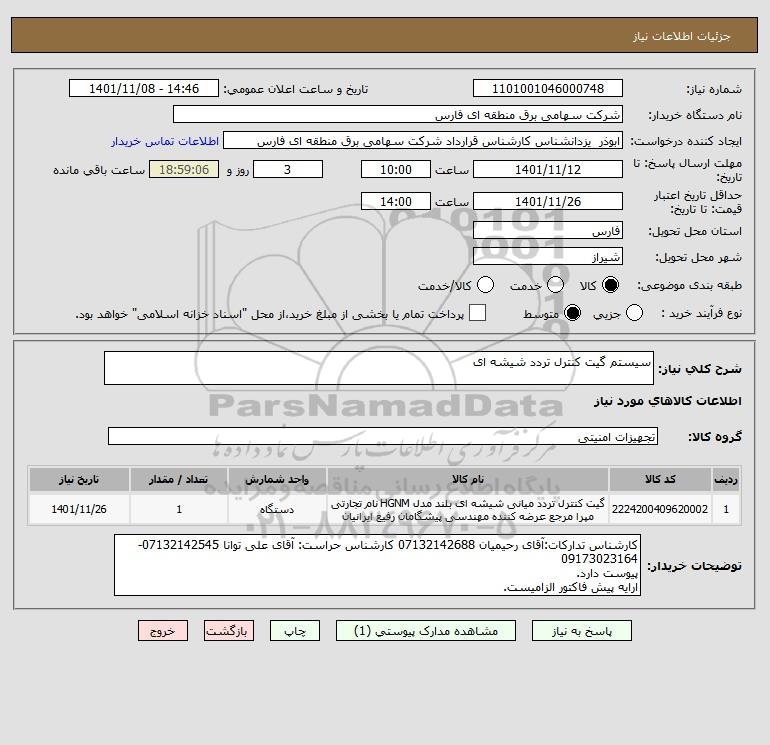Screen dimensions: 770x745
Task: Click the countdown timer 18:59:06
Action: [x=184, y=169]
